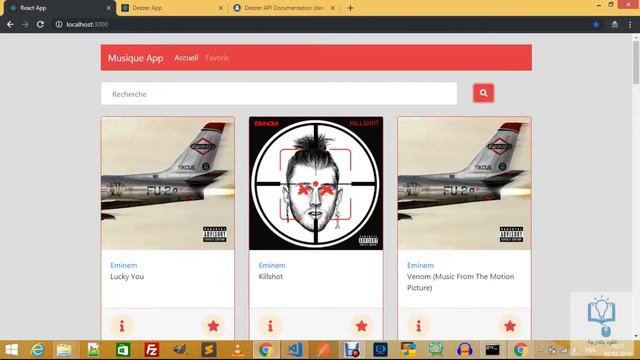Star the Killshot track as favorite
Viewport: 640px width, 360px height.
(x=361, y=326)
